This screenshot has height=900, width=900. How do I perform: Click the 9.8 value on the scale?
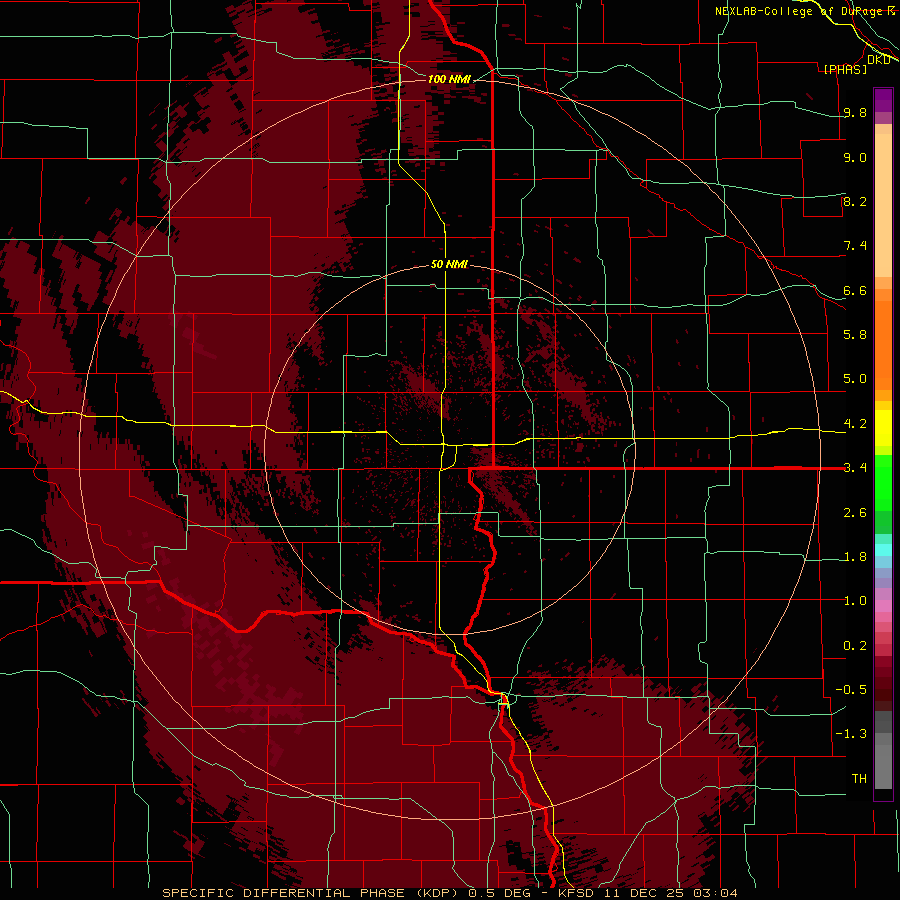[855, 113]
